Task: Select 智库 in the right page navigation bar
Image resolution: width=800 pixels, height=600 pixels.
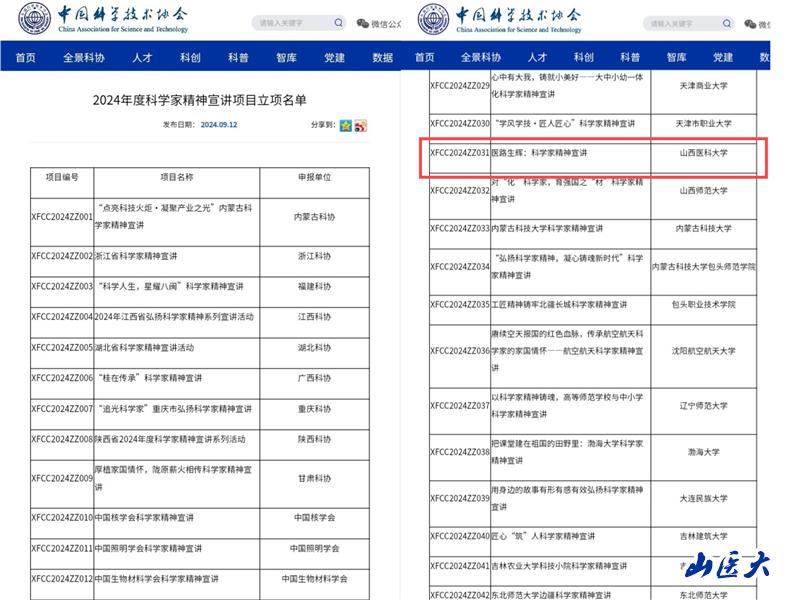Action: (677, 58)
